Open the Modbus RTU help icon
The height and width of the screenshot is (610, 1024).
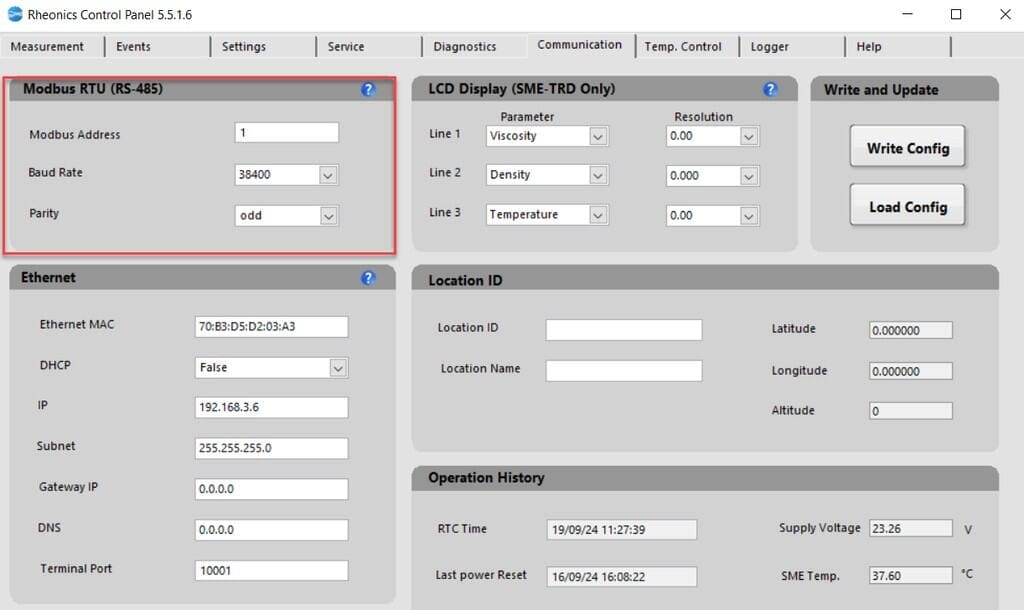pos(368,89)
